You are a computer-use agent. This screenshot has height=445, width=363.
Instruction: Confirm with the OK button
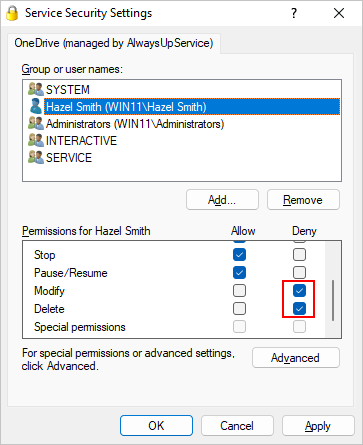click(156, 426)
